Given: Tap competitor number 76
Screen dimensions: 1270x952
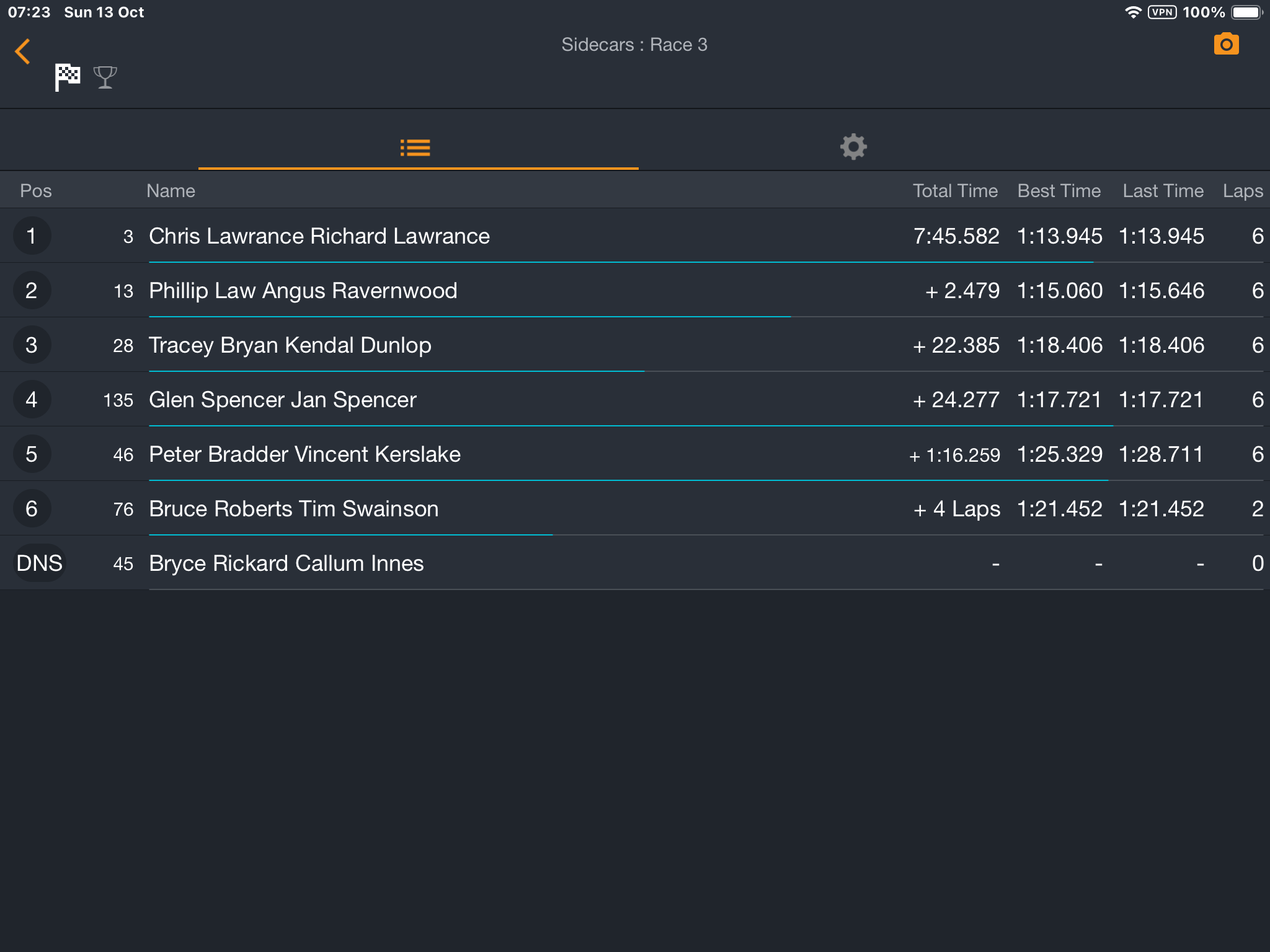Looking at the screenshot, I should coord(123,509).
